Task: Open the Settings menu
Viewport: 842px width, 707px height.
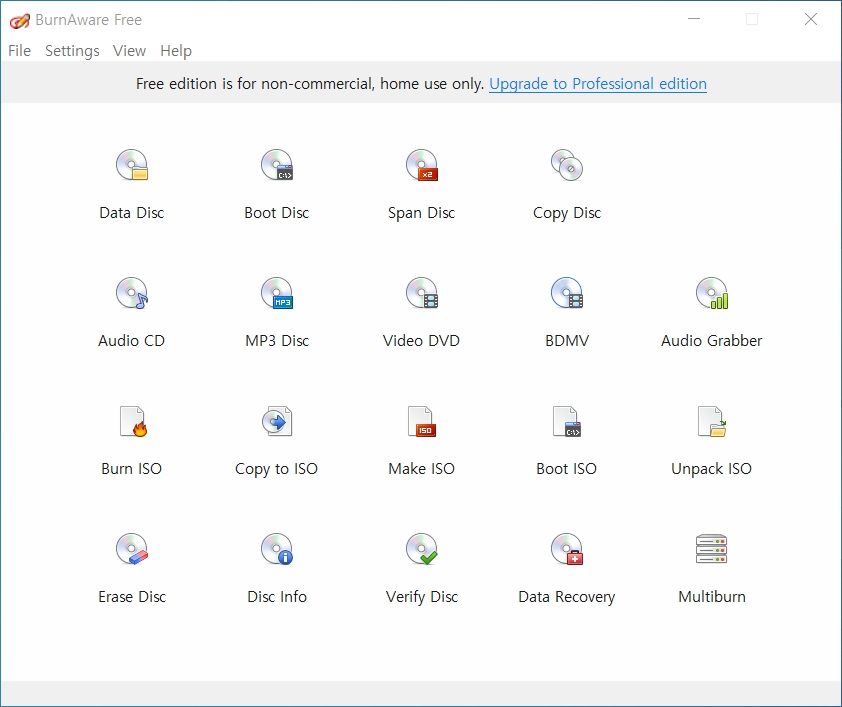Action: [72, 50]
